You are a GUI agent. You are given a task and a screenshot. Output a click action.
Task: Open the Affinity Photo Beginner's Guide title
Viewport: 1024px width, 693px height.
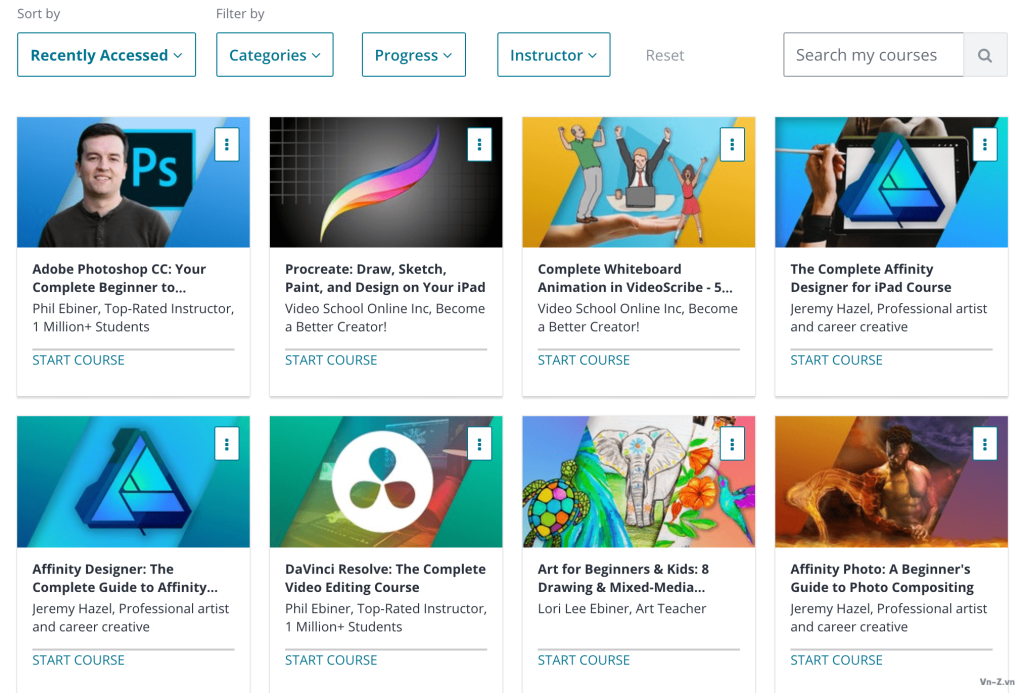(x=882, y=578)
